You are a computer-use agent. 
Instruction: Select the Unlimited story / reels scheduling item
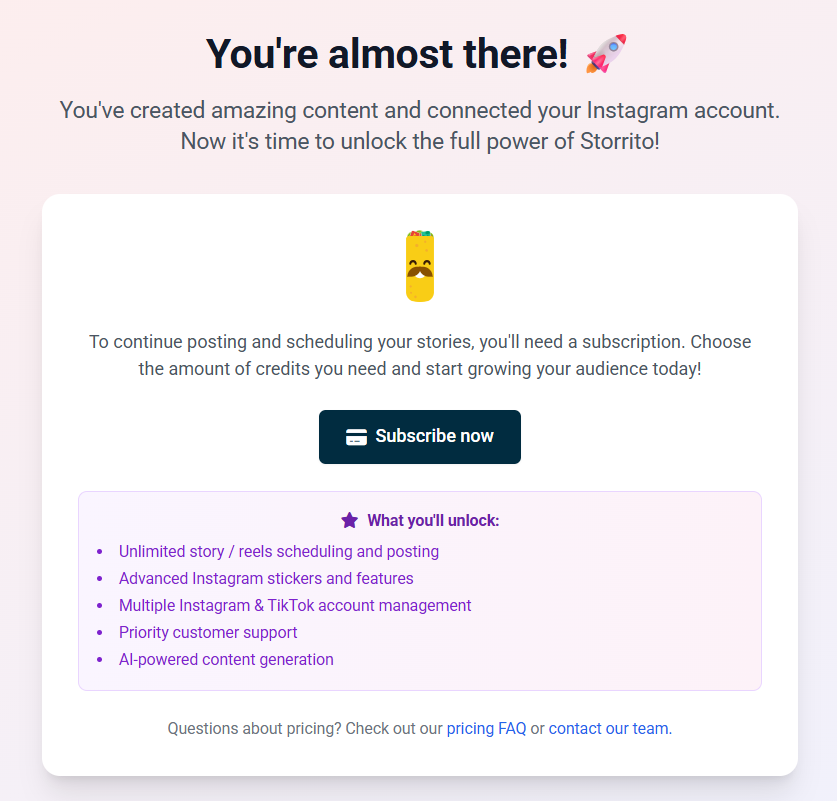pos(279,551)
